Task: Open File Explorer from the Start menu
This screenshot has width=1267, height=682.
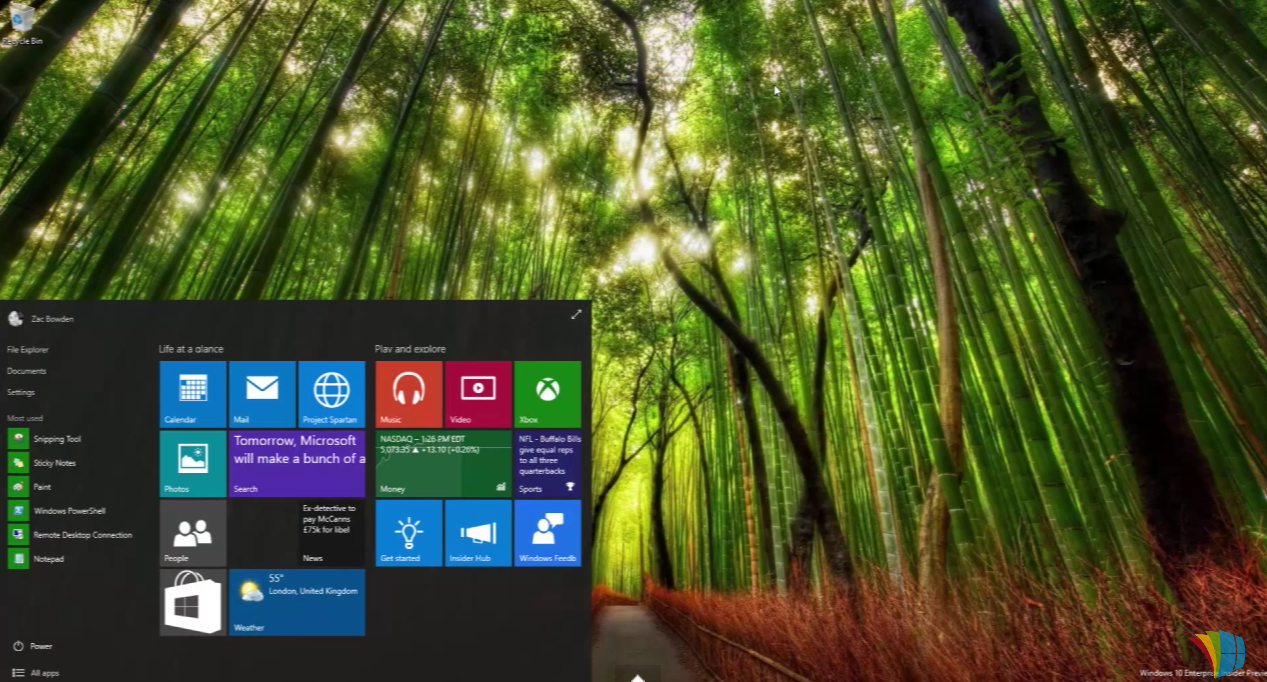Action: pos(28,349)
